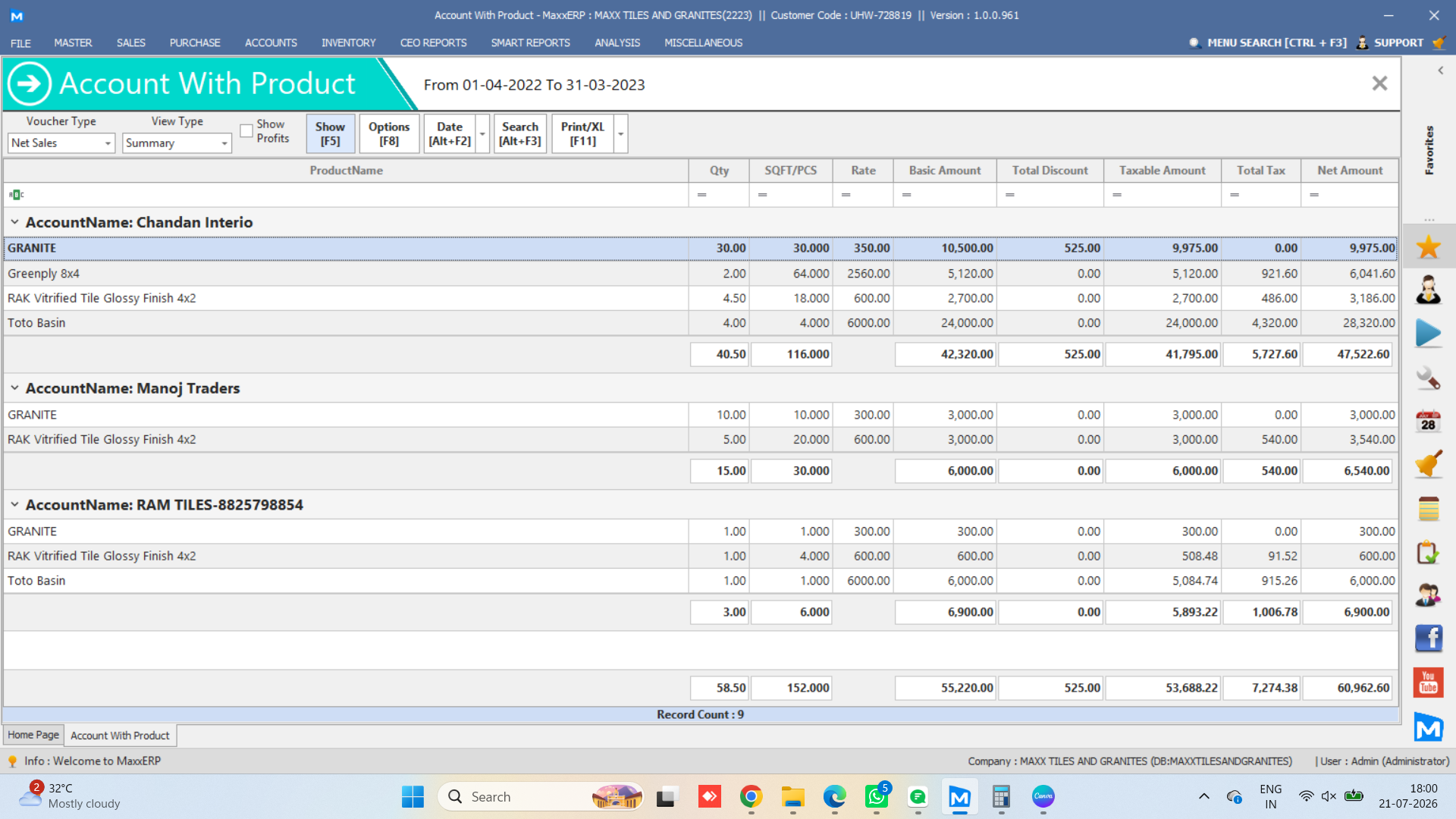Open the yellow notepad sidebar icon

pyautogui.click(x=1428, y=509)
